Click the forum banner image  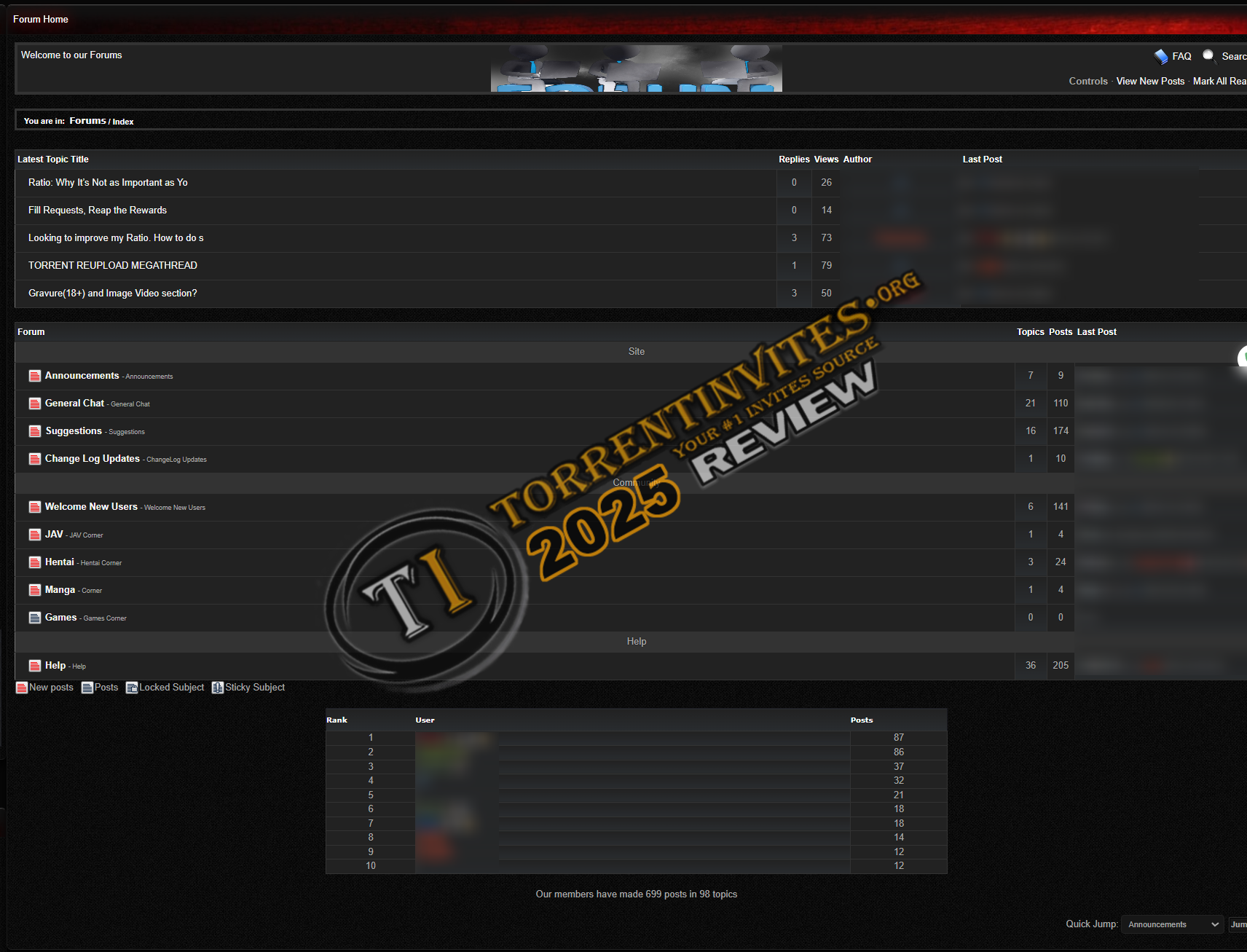[x=637, y=68]
